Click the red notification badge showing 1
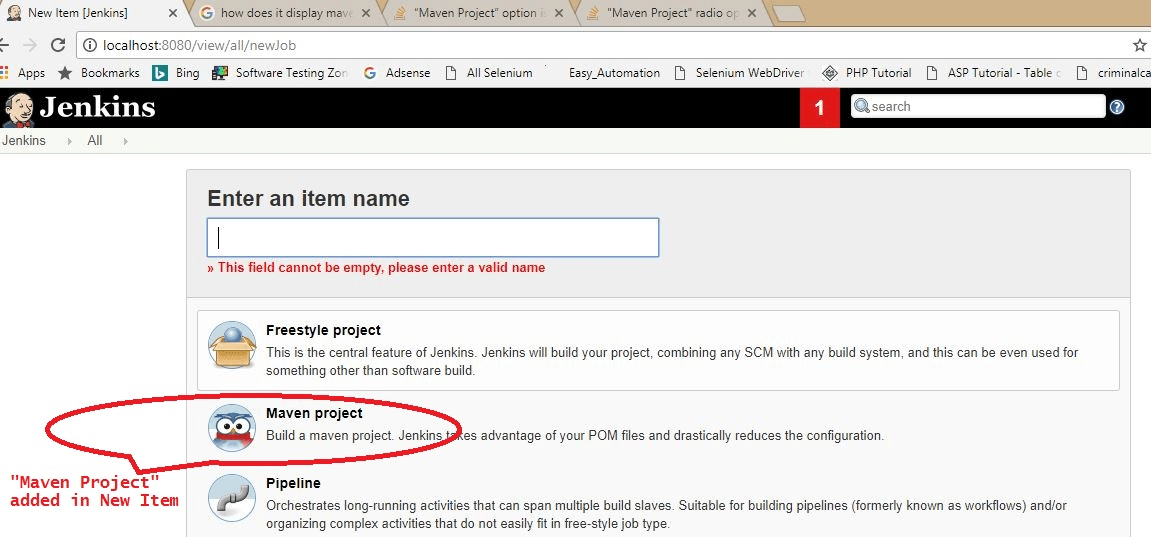The width and height of the screenshot is (1151, 537). 819,108
